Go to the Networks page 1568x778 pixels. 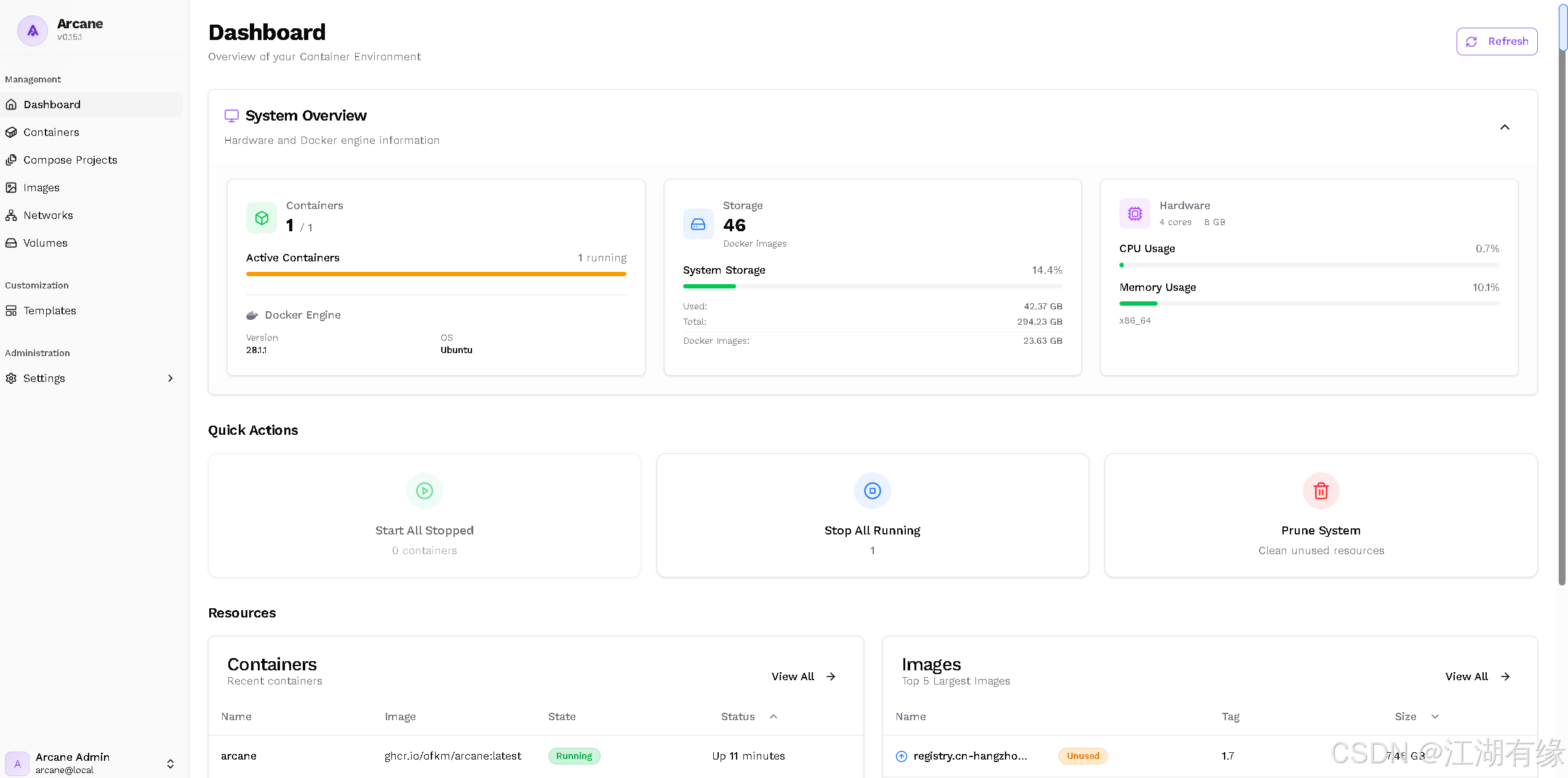pyautogui.click(x=48, y=215)
